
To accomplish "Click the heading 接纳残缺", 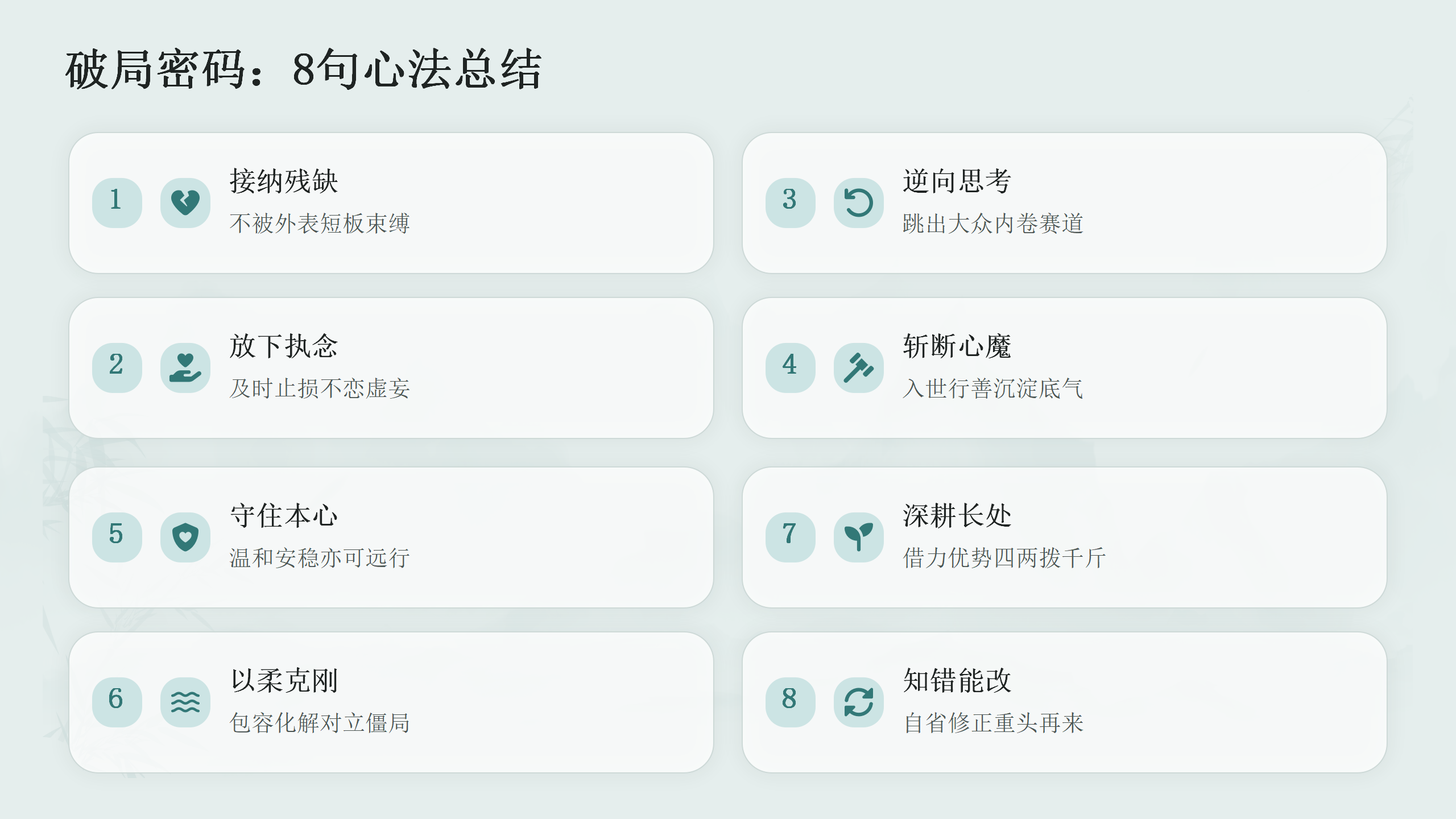I will click(284, 181).
